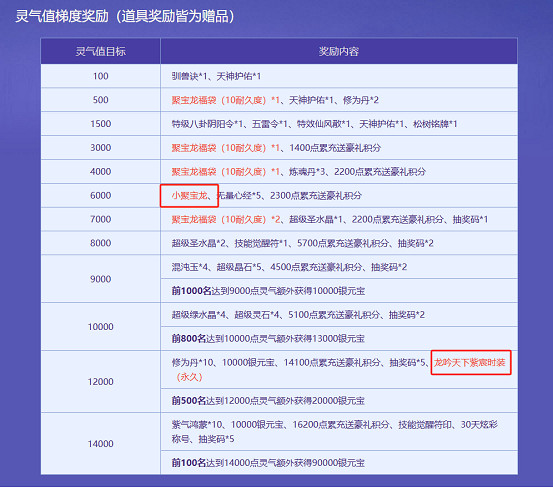Click the 前500名 bonus reward line
The height and width of the screenshot is (488, 553).
(268, 401)
